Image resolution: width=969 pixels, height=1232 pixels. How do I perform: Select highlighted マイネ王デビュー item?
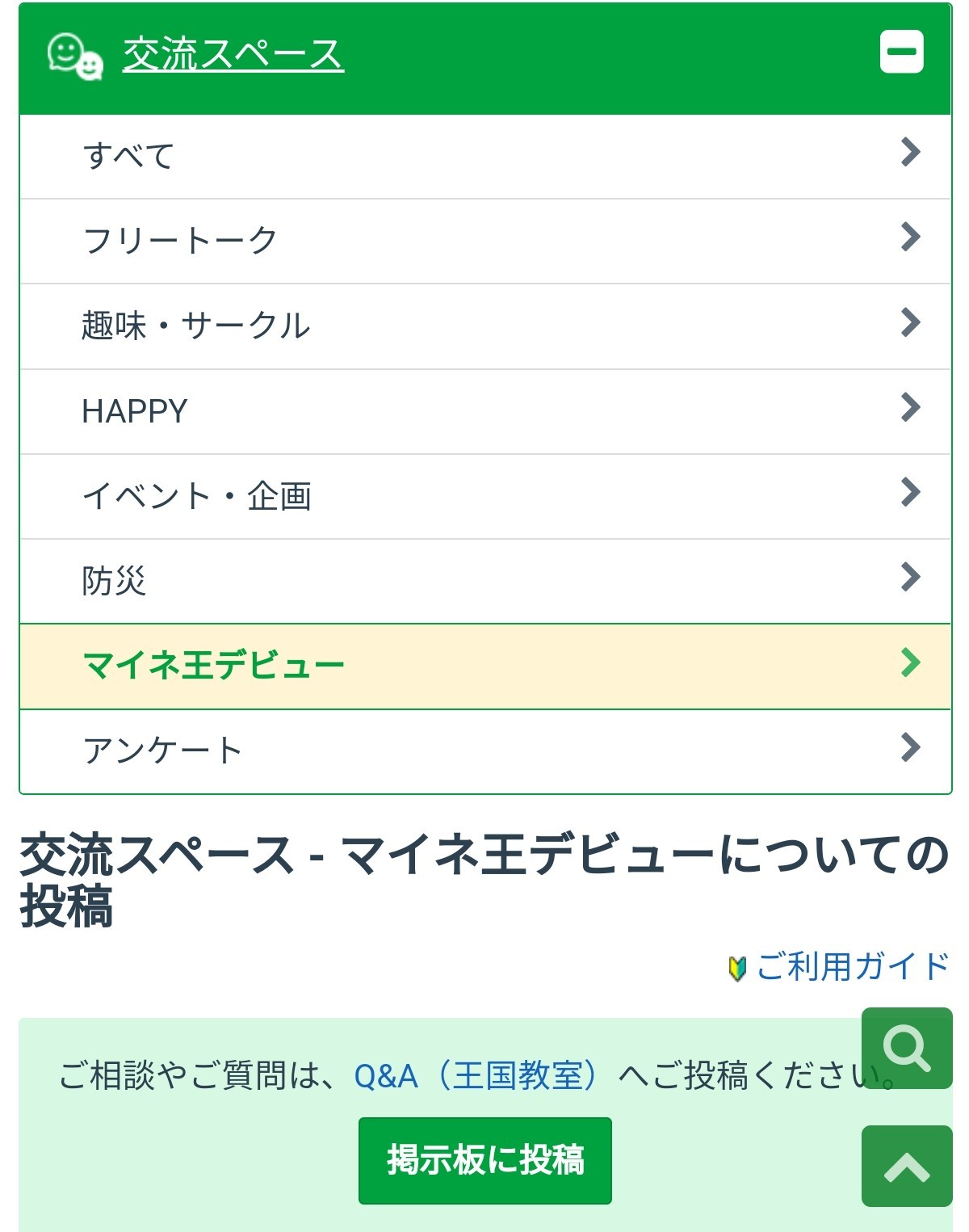coord(214,666)
